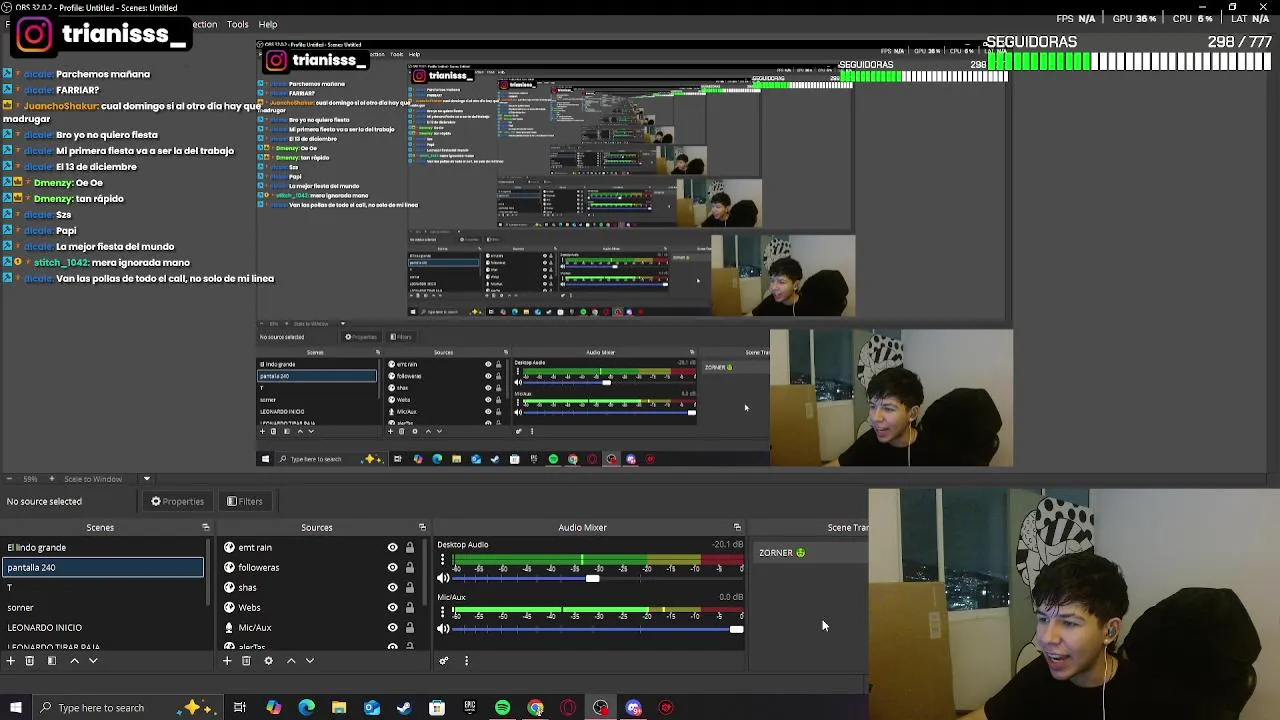Open Epic Games from the taskbar
Screen dimensions: 1280x720
click(x=470, y=708)
